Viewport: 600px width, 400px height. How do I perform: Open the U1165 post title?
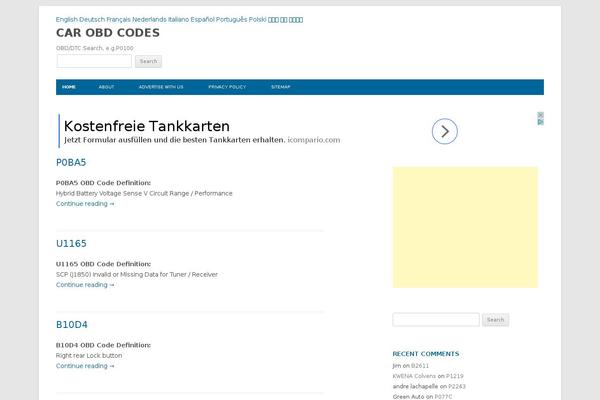(71, 243)
